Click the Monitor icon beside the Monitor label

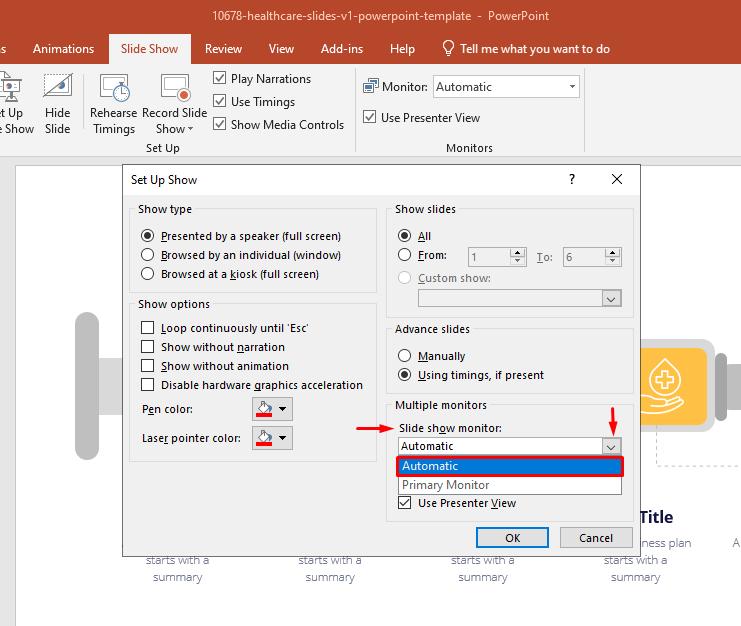click(371, 86)
